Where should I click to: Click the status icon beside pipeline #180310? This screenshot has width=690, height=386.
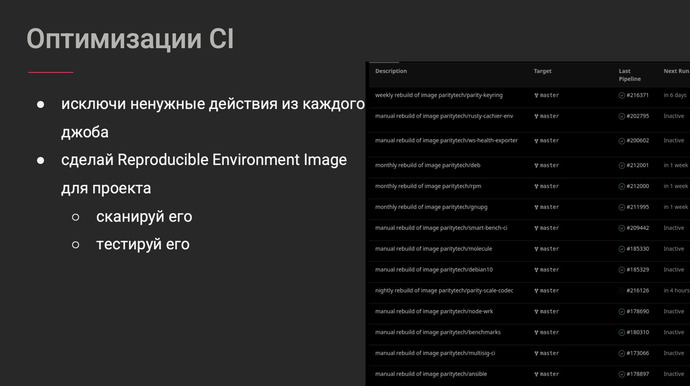621,333
